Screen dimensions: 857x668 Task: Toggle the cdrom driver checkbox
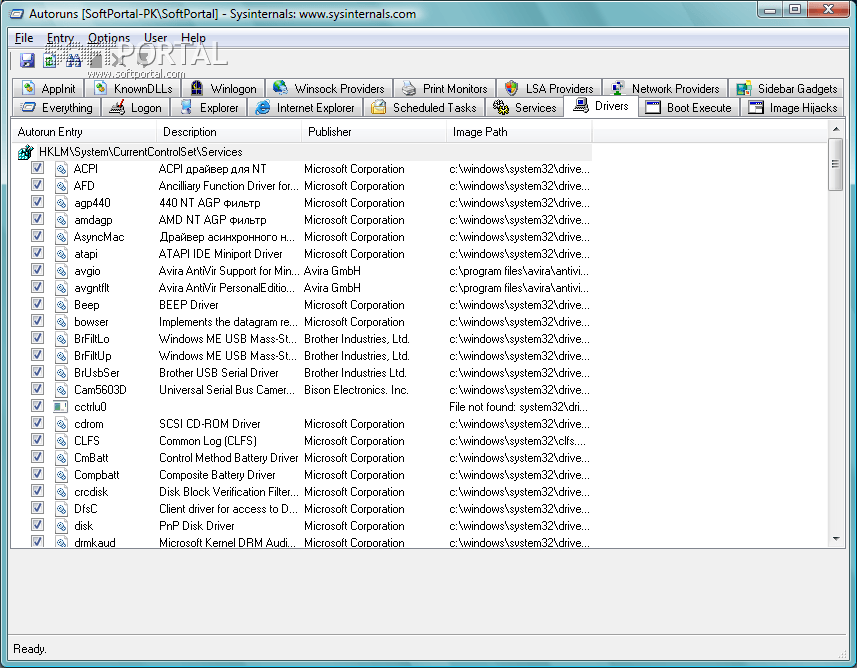pos(37,423)
